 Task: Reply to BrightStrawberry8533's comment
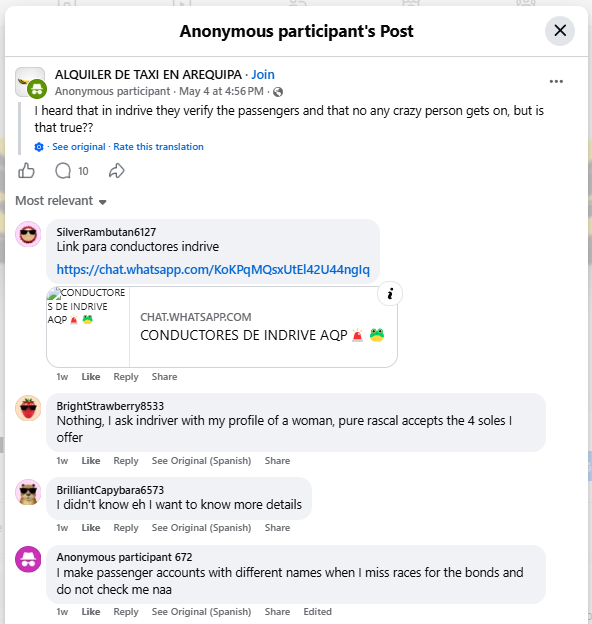tap(126, 460)
